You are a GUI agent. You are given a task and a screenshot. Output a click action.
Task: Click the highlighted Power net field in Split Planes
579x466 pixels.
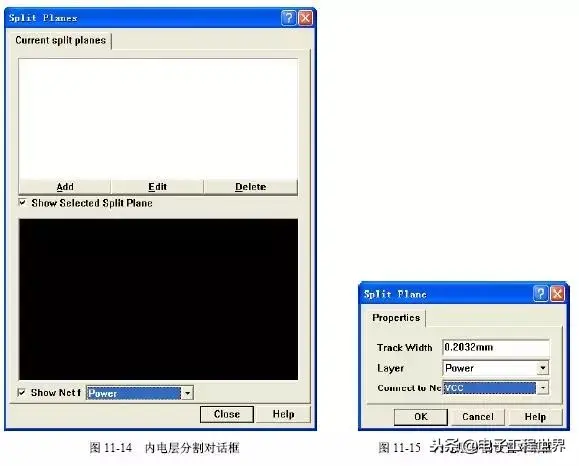coord(134,393)
